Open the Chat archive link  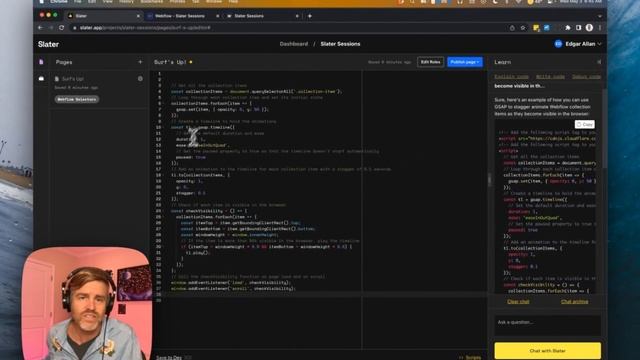pyautogui.click(x=575, y=302)
